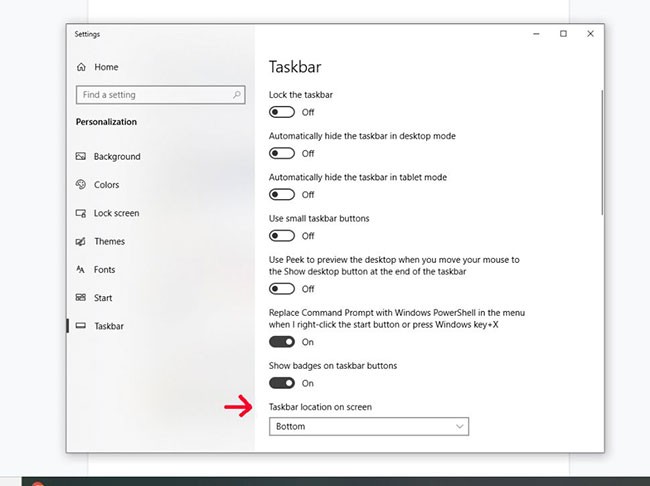The image size is (650, 486).
Task: Open Fonts section icon
Action: point(81,270)
